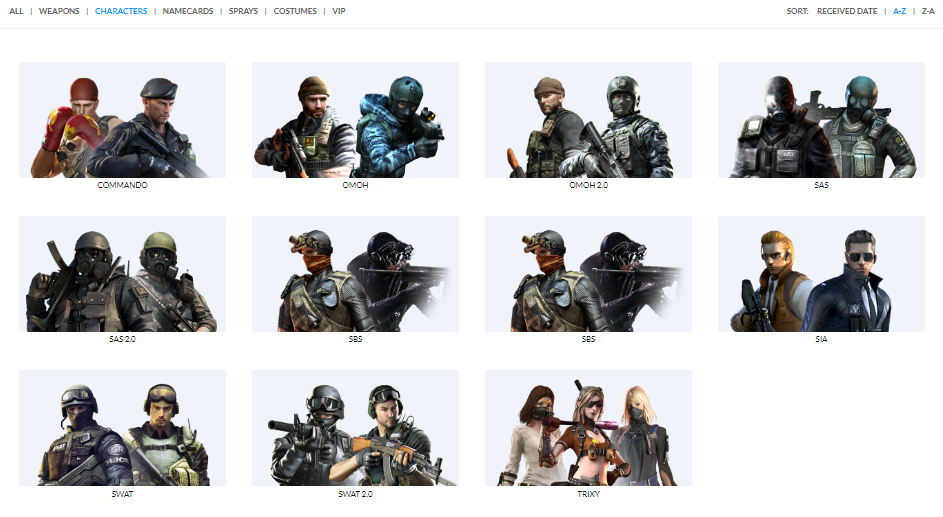This screenshot has height=517, width=943.
Task: Click the TRIXY caption text
Action: (588, 494)
